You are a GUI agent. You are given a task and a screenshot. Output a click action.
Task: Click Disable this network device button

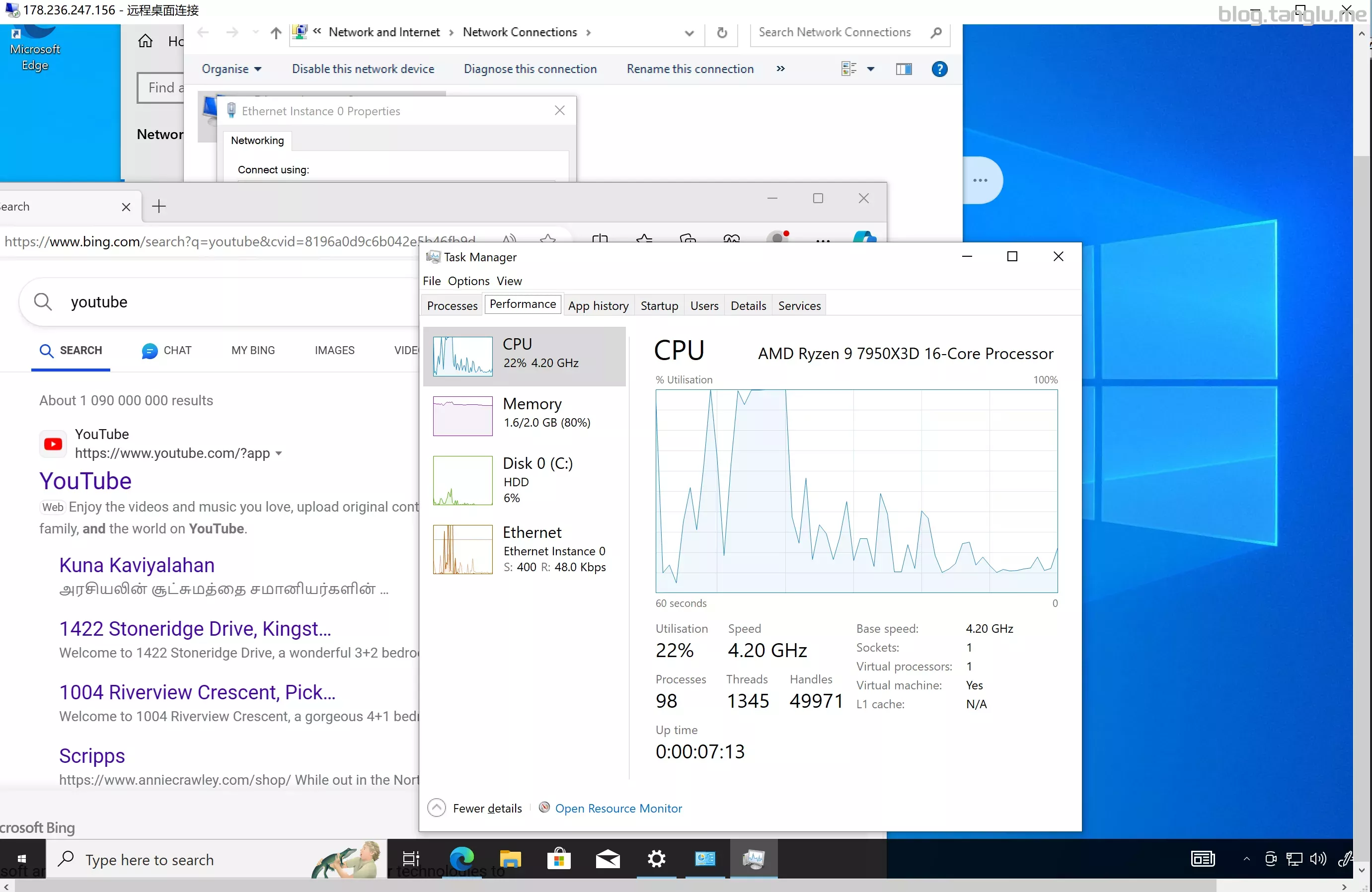[x=362, y=69]
